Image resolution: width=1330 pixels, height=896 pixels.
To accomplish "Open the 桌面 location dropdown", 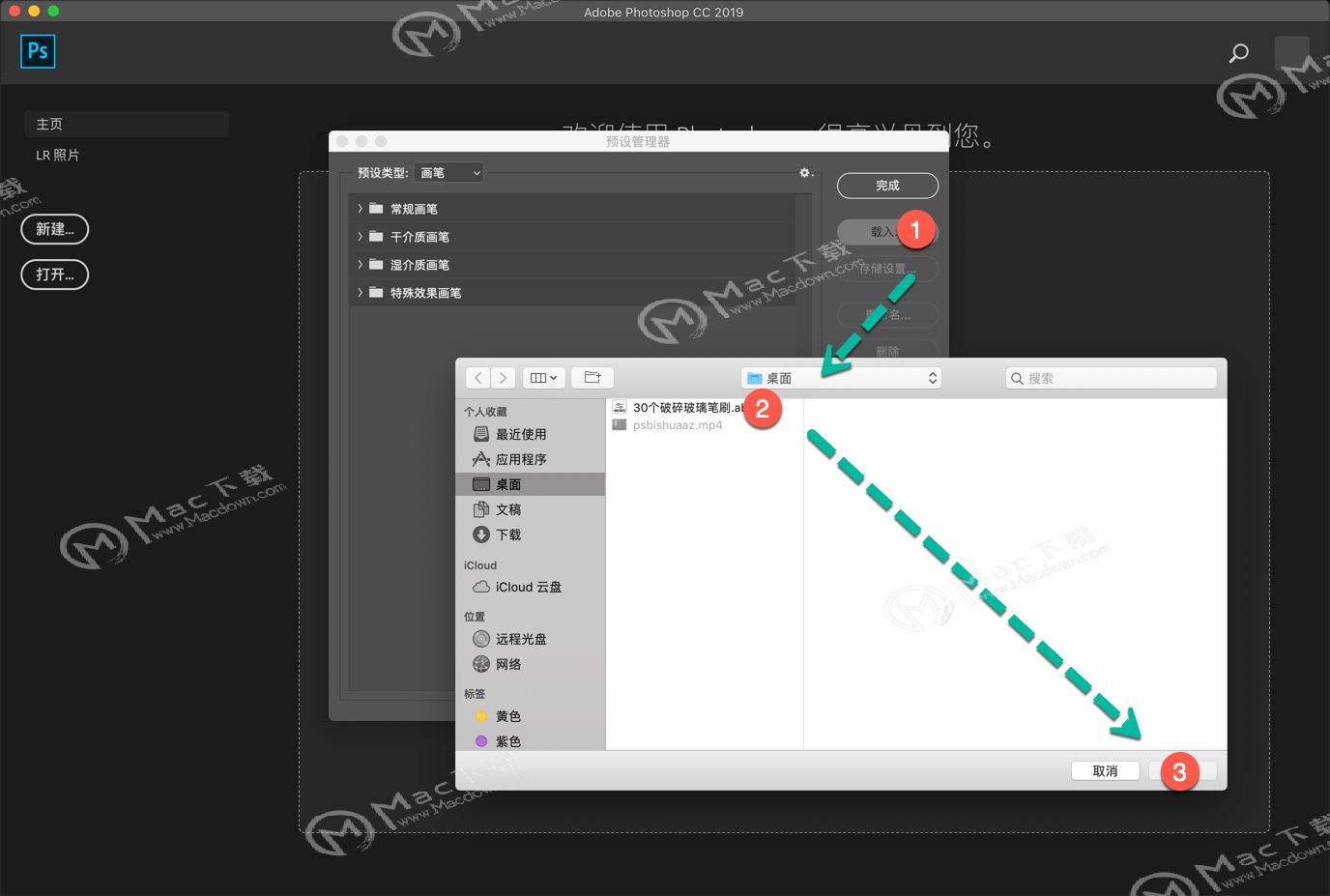I will [x=841, y=378].
